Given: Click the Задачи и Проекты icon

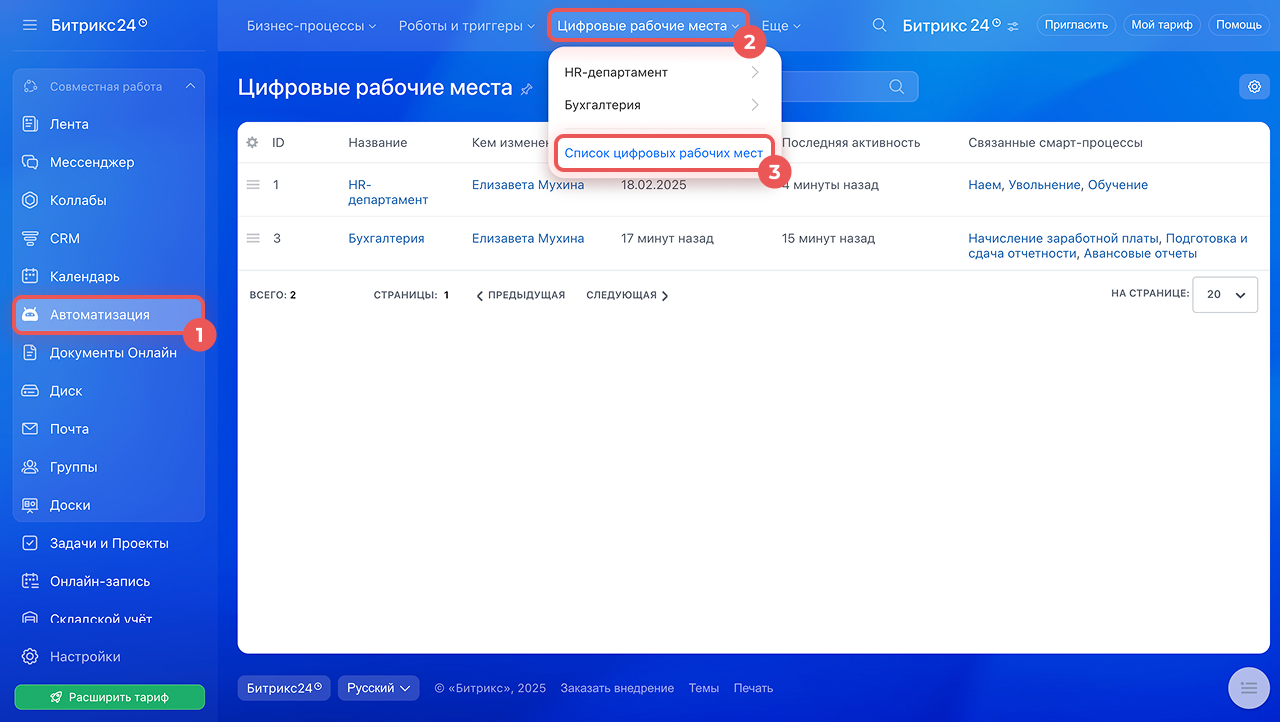Looking at the screenshot, I should (30, 543).
